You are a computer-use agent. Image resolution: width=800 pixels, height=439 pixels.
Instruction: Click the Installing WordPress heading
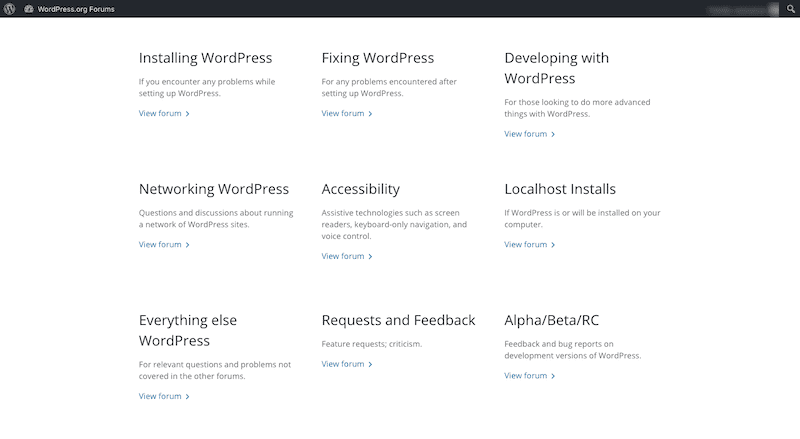click(205, 58)
